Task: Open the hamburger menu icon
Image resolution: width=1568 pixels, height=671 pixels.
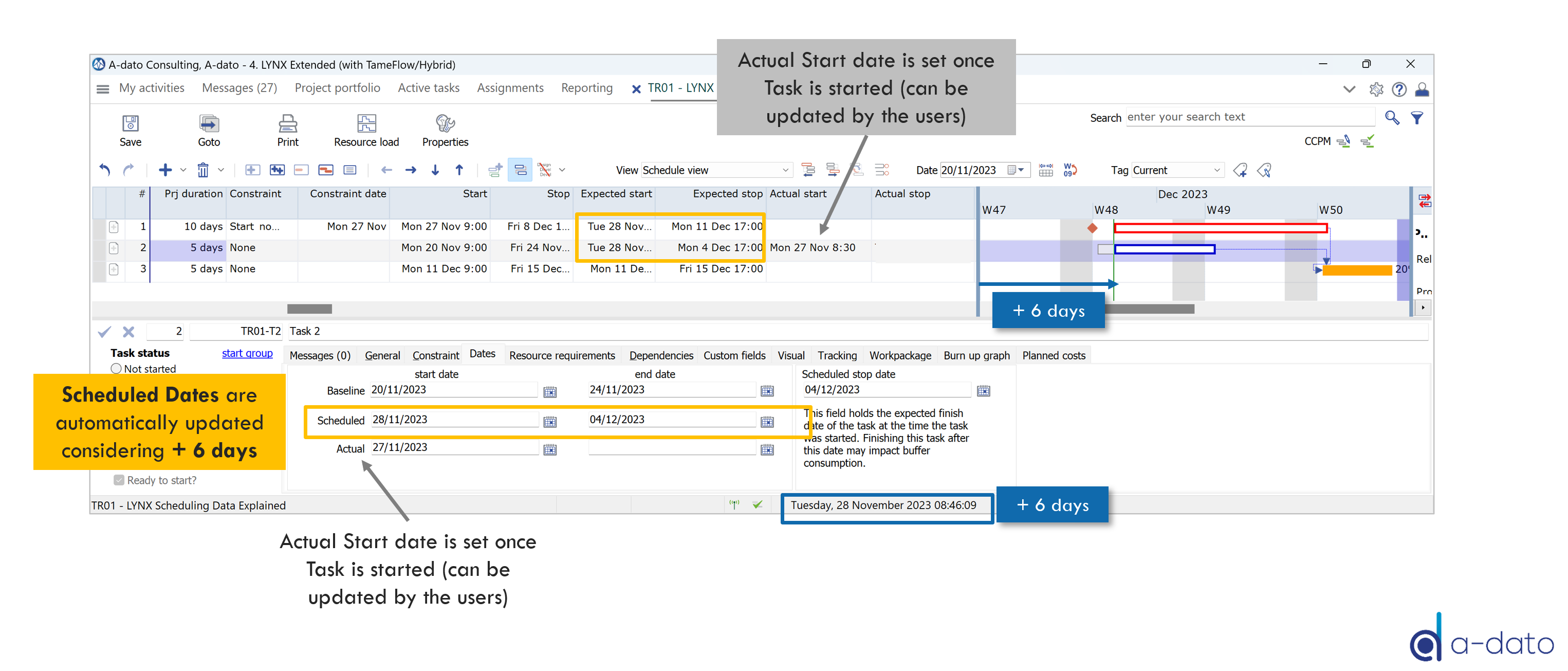Action: [103, 89]
